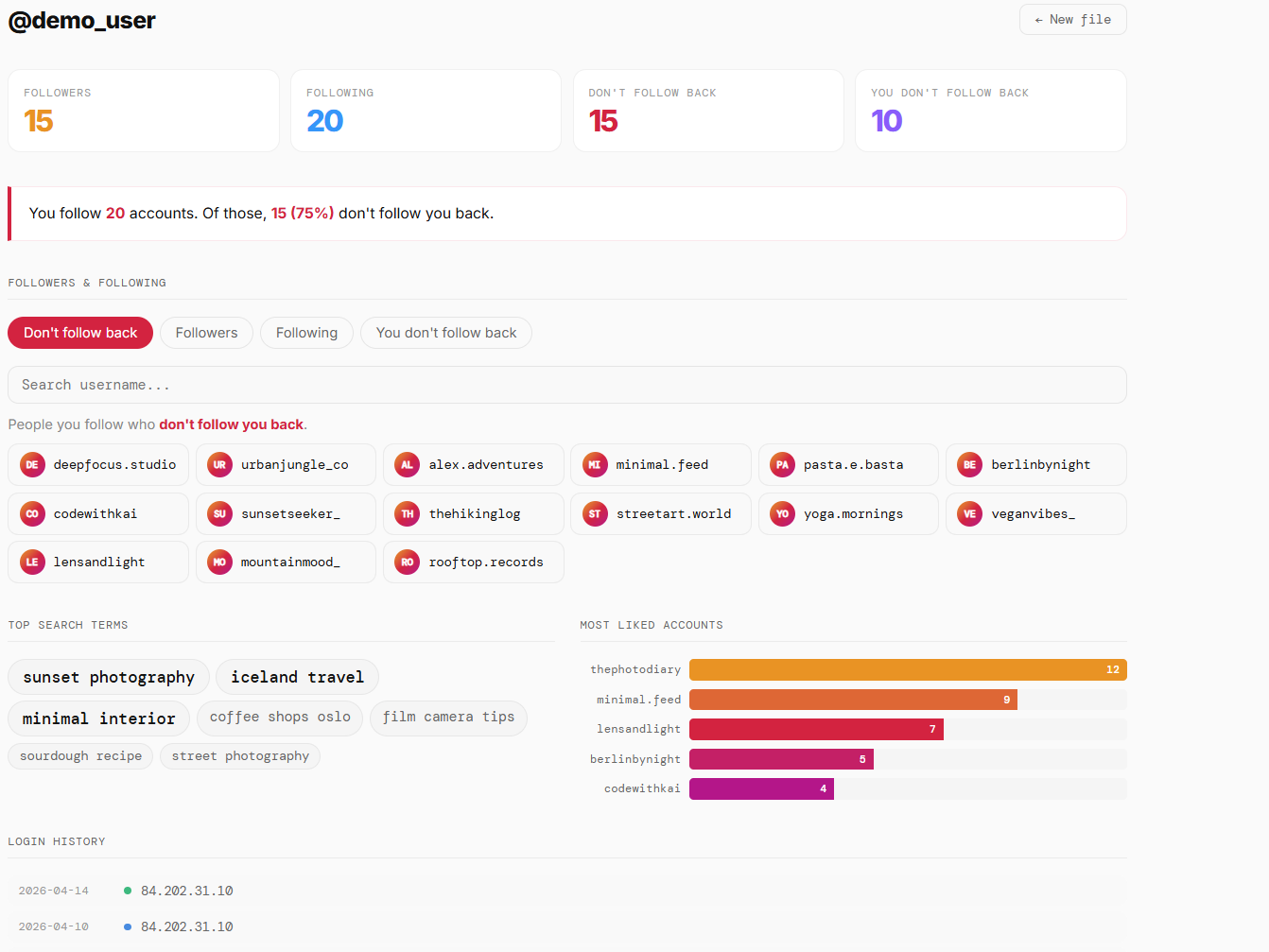Click the New file button
The height and width of the screenshot is (952, 1269).
(x=1072, y=20)
